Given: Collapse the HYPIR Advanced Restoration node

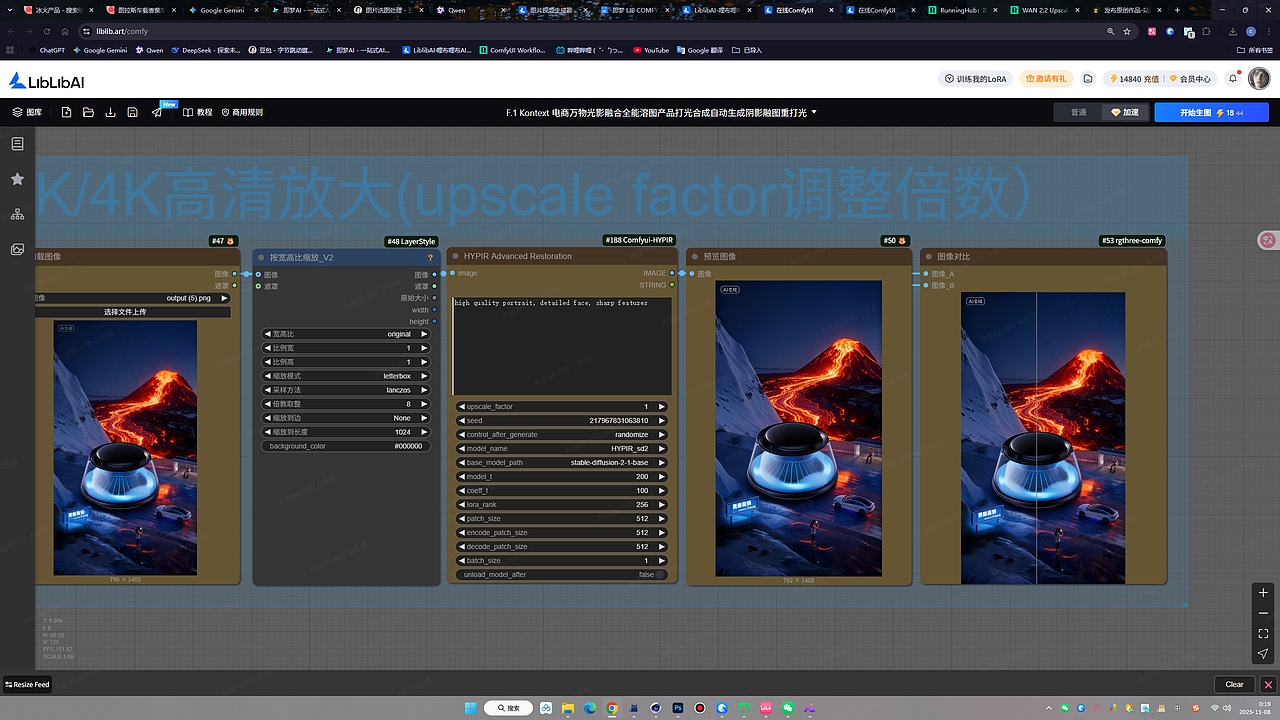Looking at the screenshot, I should pyautogui.click(x=455, y=256).
